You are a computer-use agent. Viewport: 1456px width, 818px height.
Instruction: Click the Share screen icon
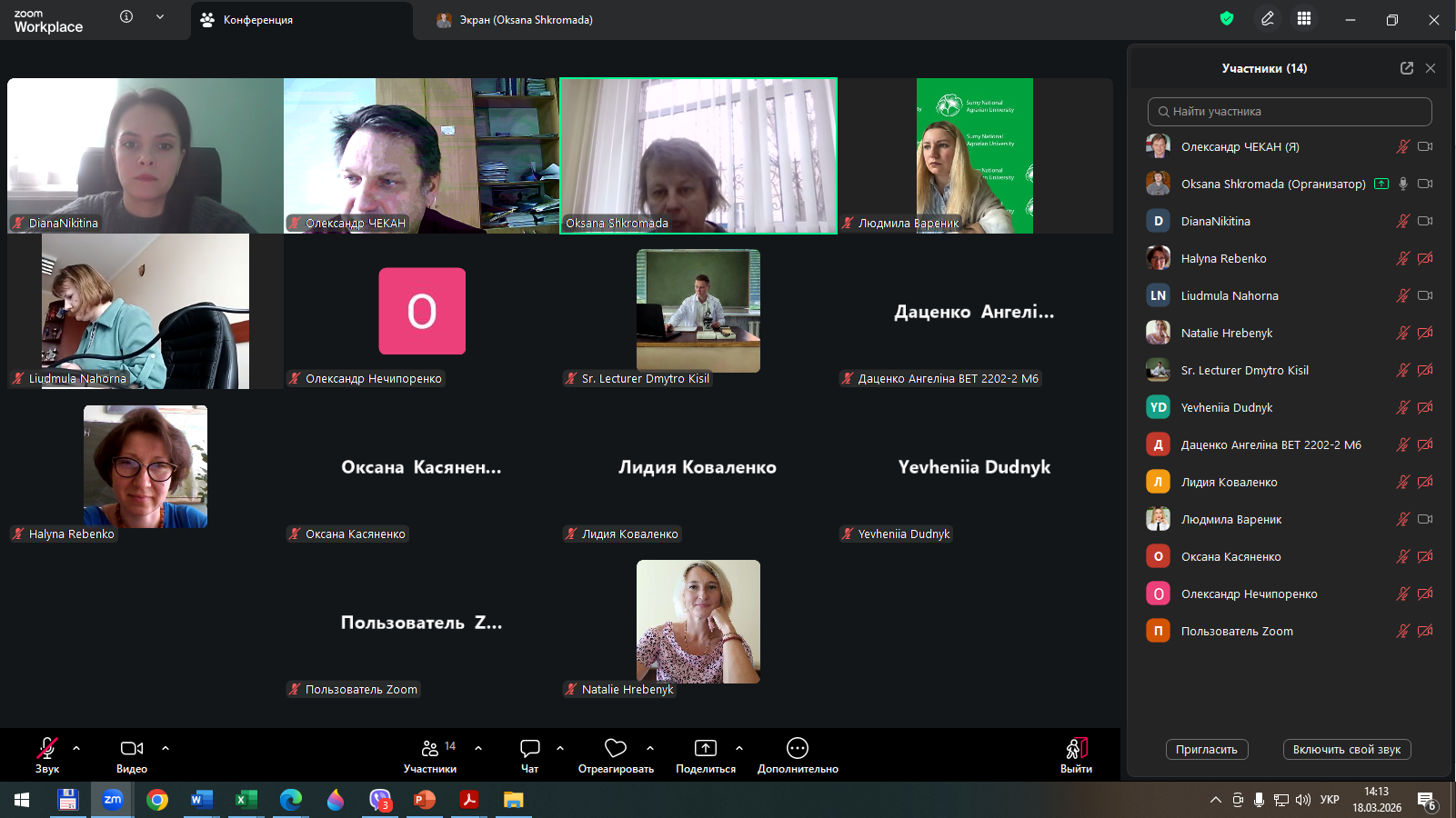(x=705, y=748)
